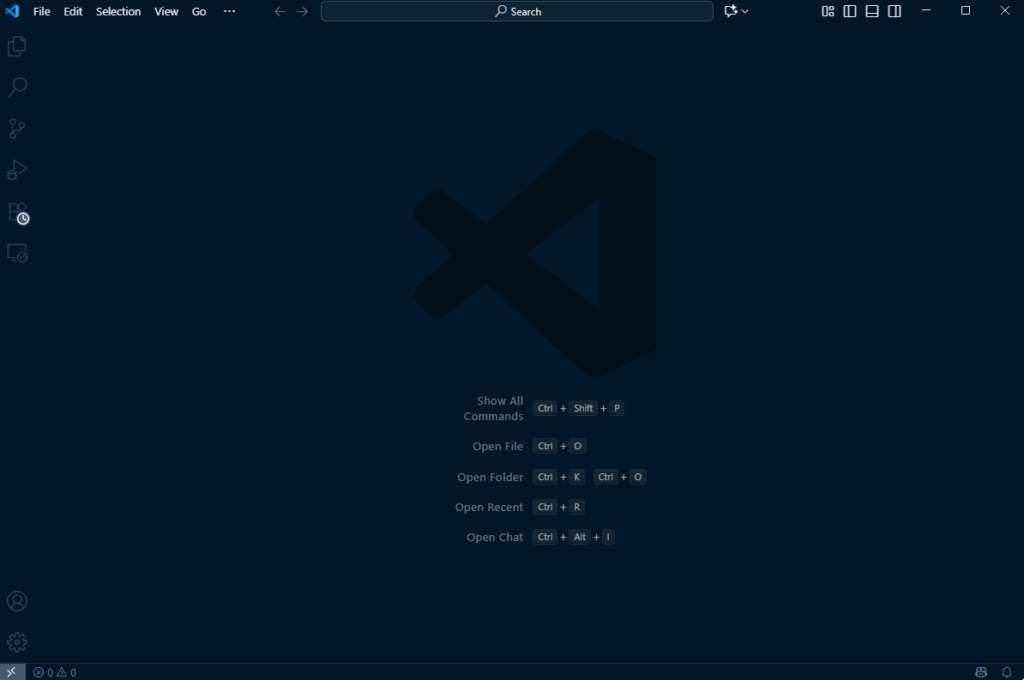Click the notifications bell in status bar
The image size is (1024, 680).
click(x=1007, y=672)
